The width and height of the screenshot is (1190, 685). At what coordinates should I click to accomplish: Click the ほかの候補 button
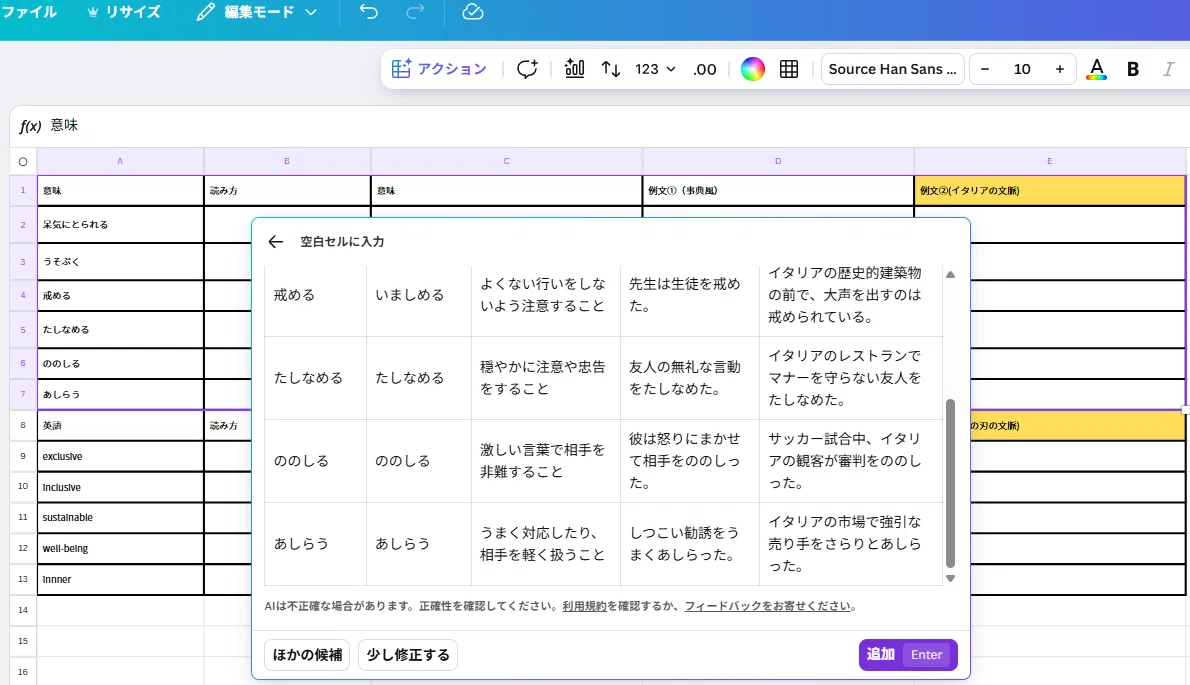pyautogui.click(x=307, y=655)
